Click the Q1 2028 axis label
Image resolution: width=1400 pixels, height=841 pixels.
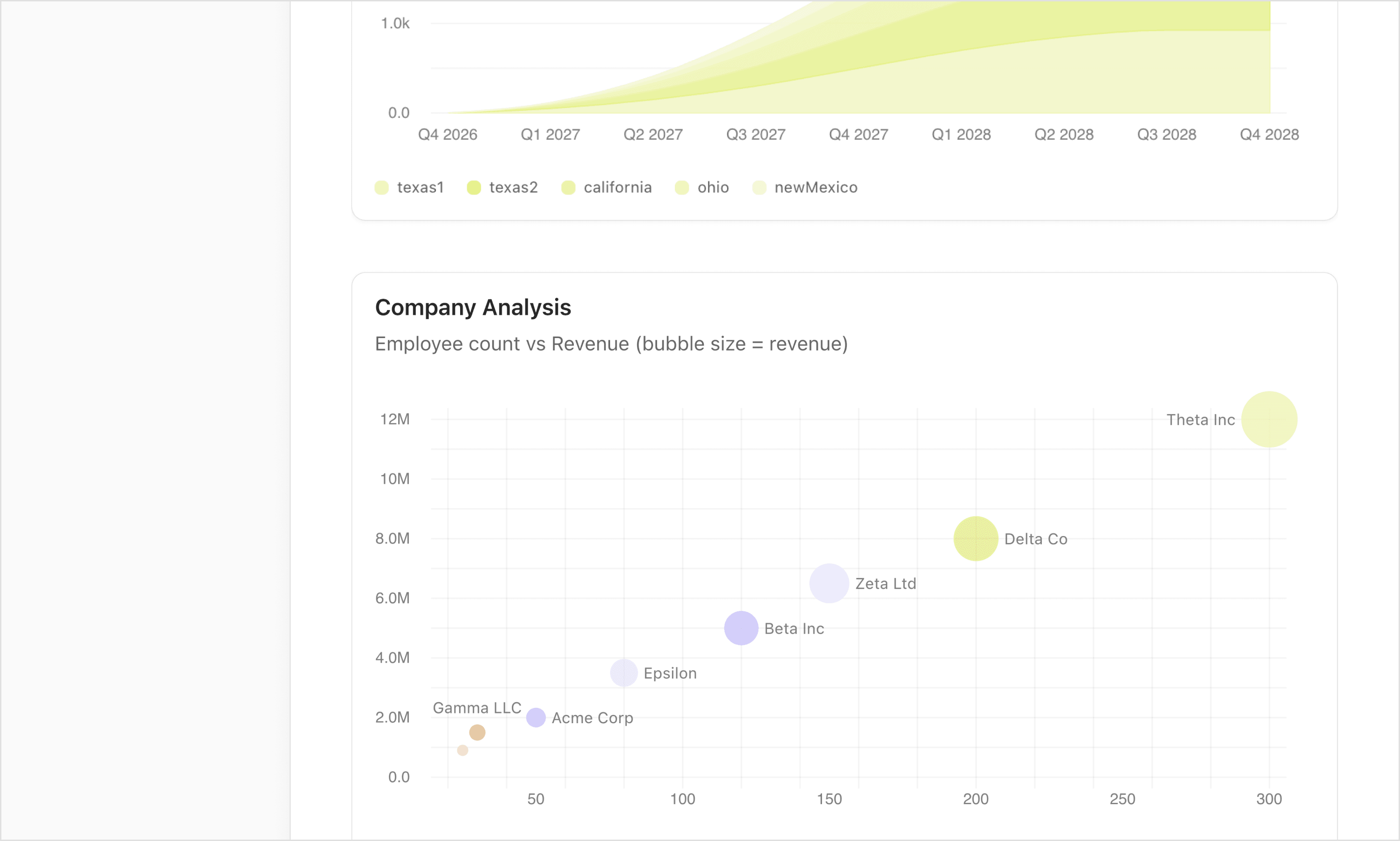pos(961,134)
